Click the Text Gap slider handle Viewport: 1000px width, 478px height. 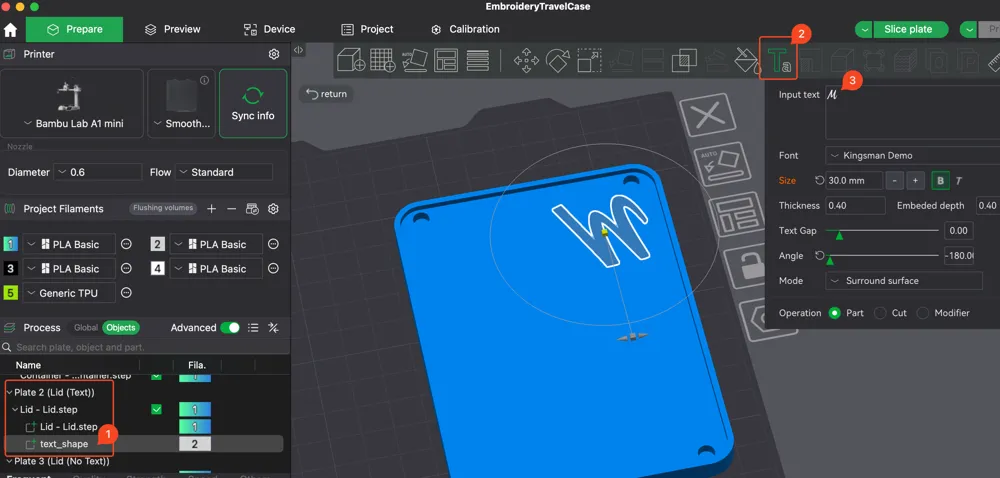pyautogui.click(x=839, y=235)
